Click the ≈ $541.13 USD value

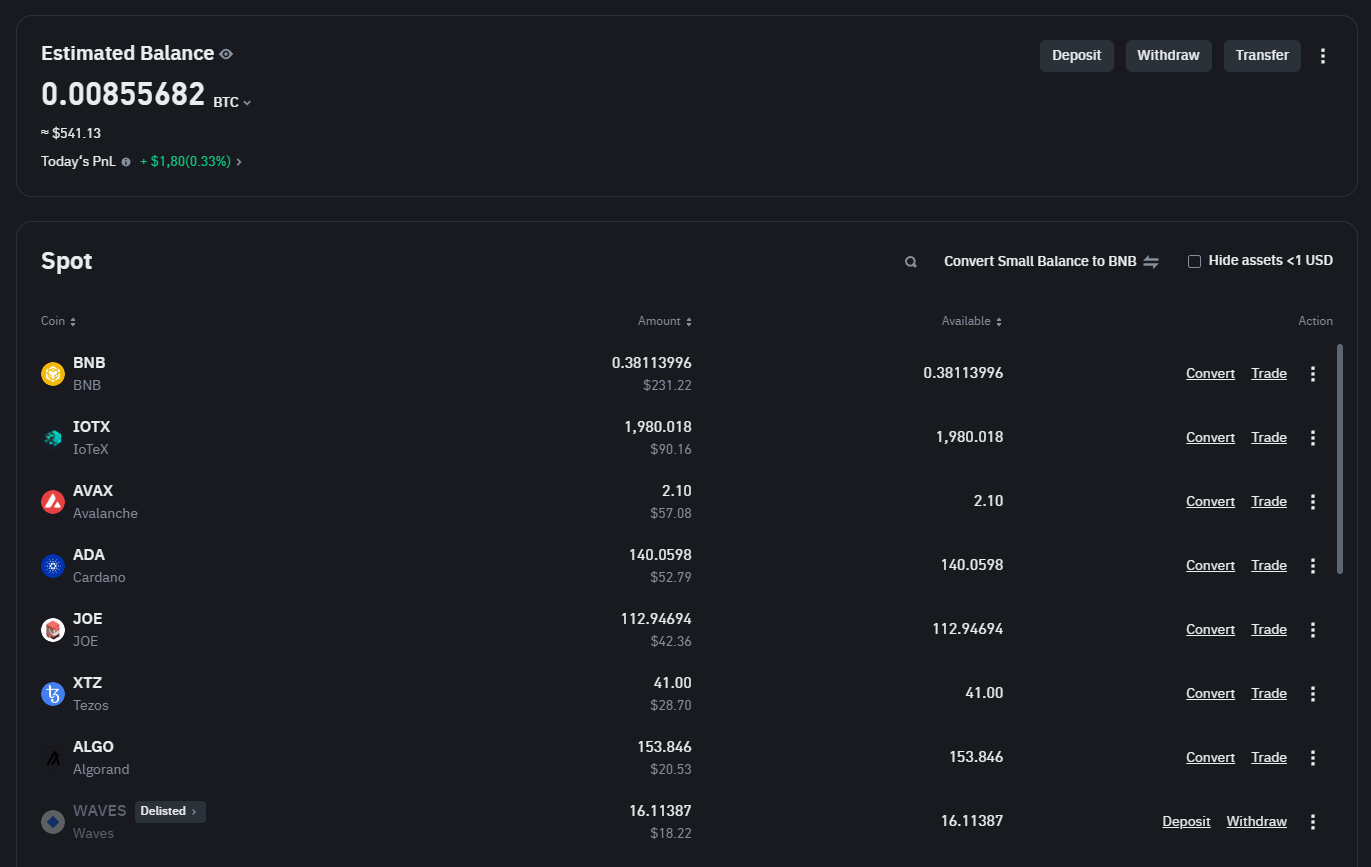tap(71, 133)
